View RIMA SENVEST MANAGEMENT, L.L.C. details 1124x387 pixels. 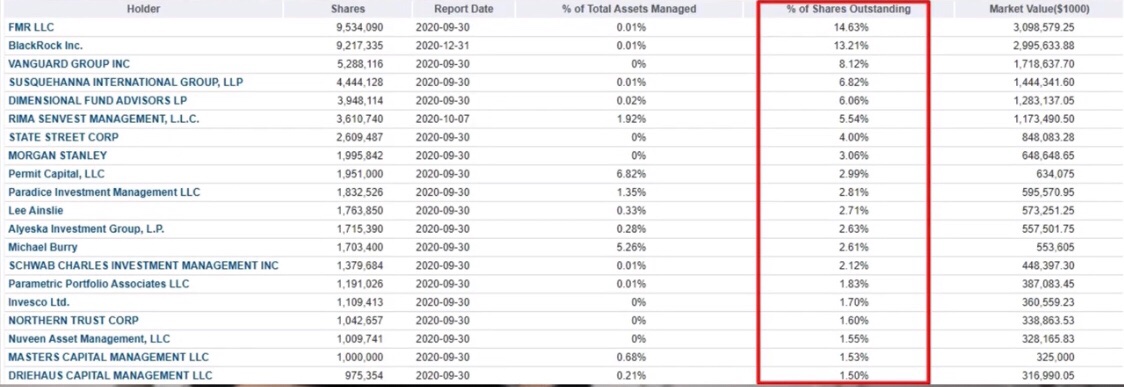point(104,119)
